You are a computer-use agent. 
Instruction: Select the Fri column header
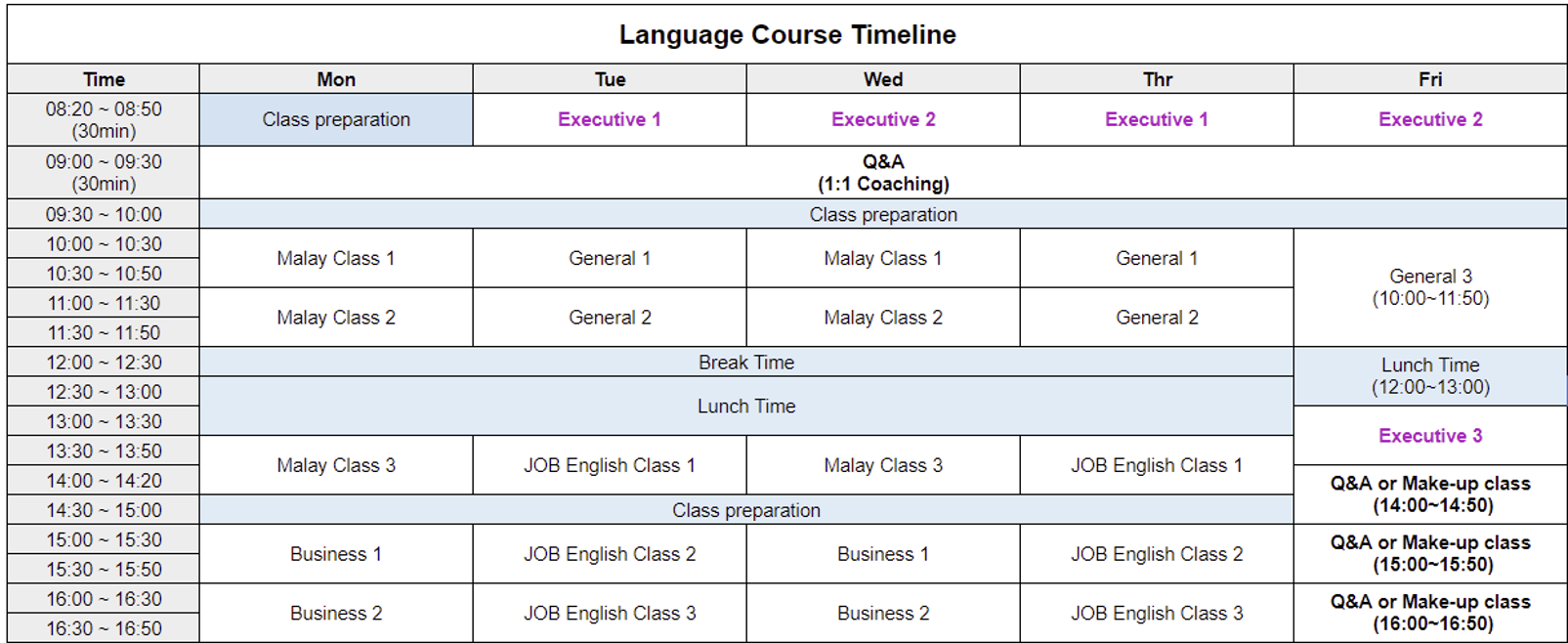coord(1430,79)
